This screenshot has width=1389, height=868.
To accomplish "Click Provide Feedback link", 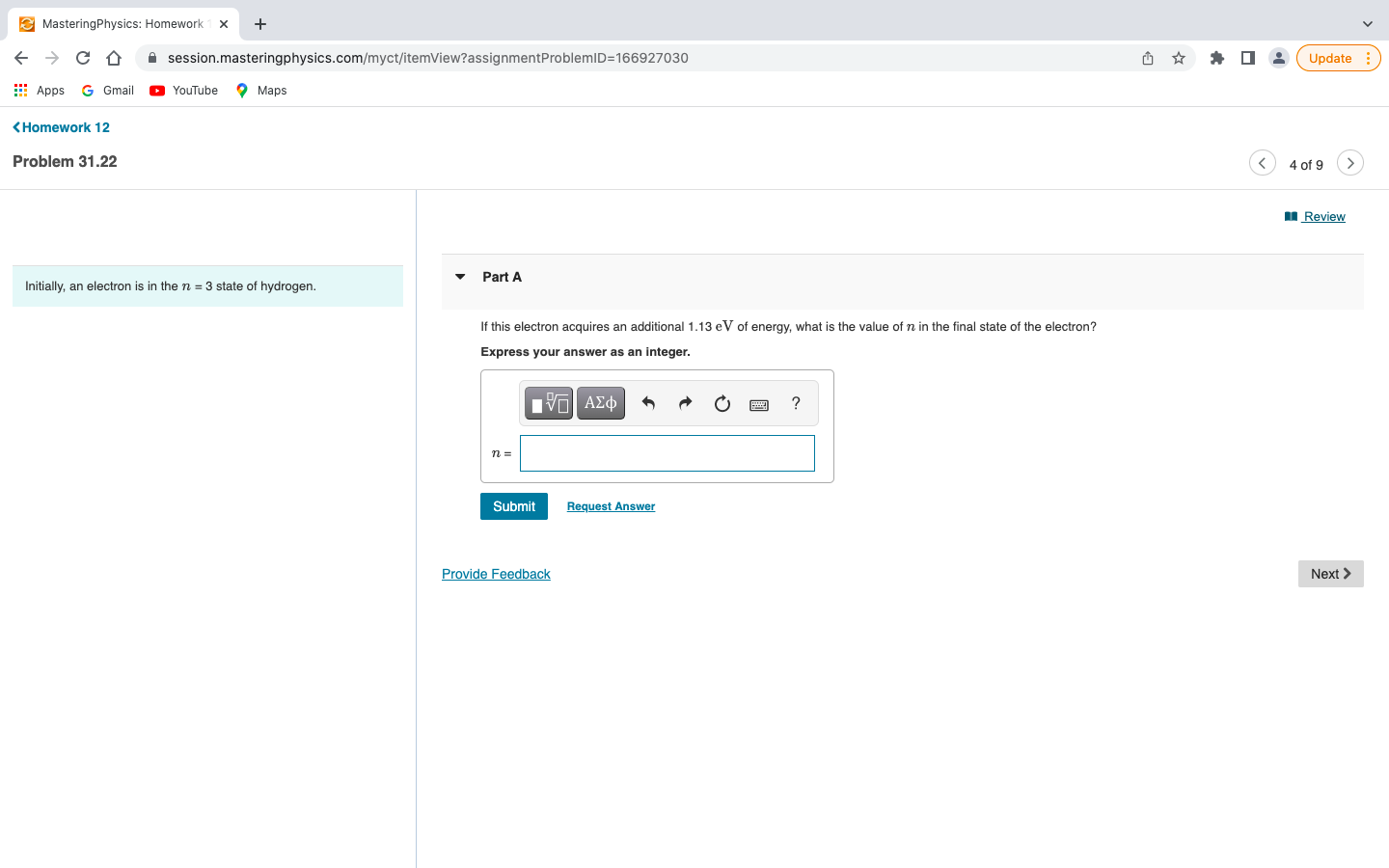I will [496, 574].
